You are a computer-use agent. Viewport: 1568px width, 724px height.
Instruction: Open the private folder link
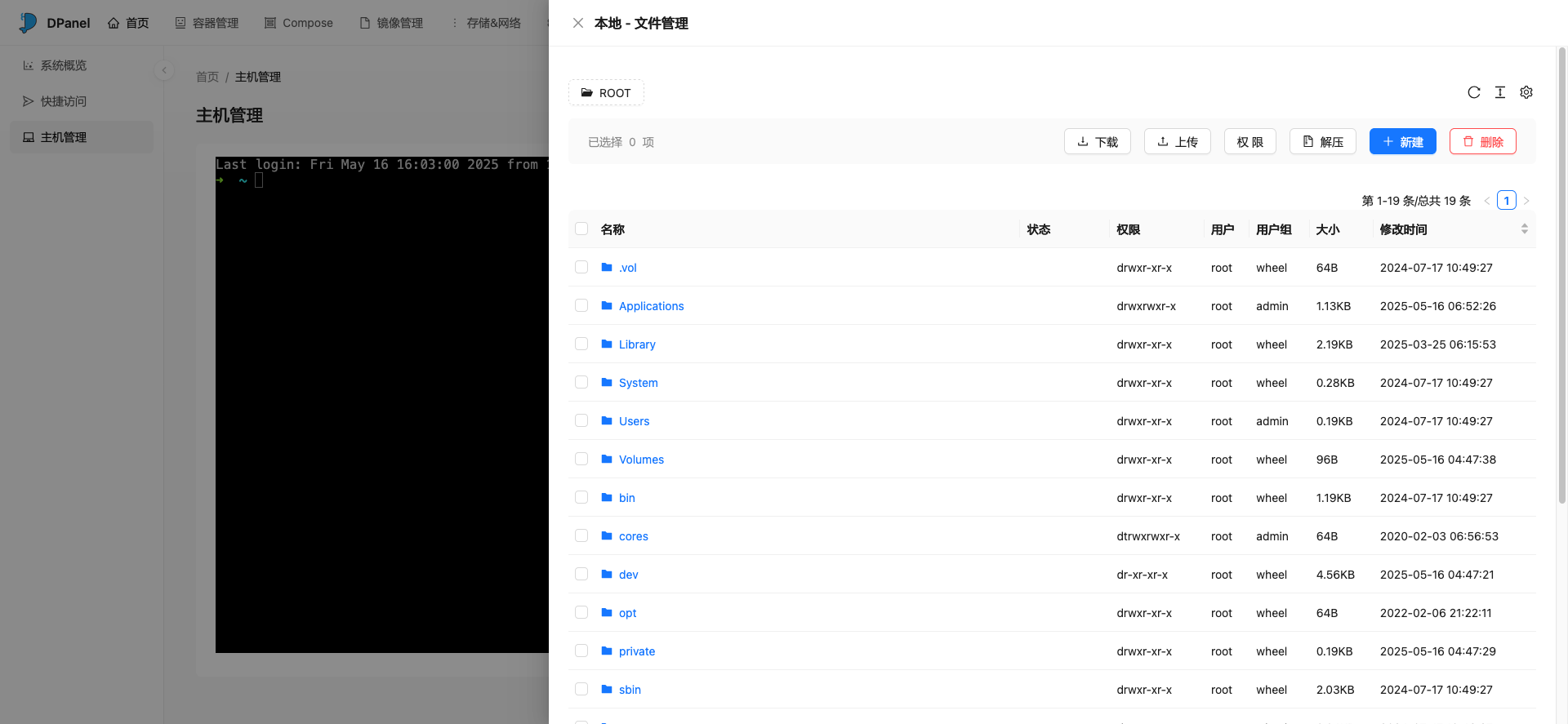[637, 651]
